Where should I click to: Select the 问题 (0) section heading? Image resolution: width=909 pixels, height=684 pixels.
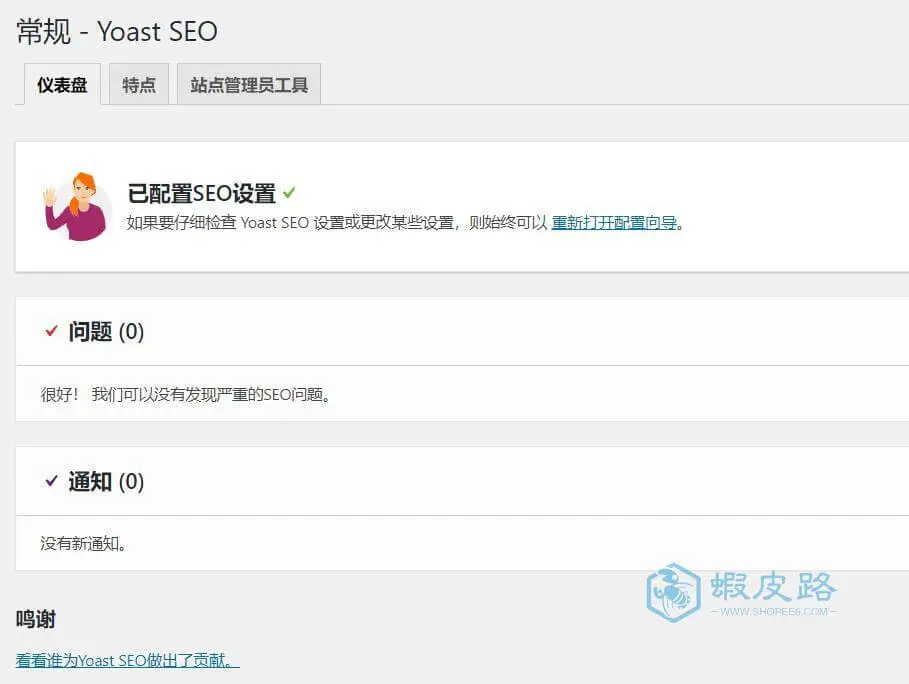coord(106,332)
